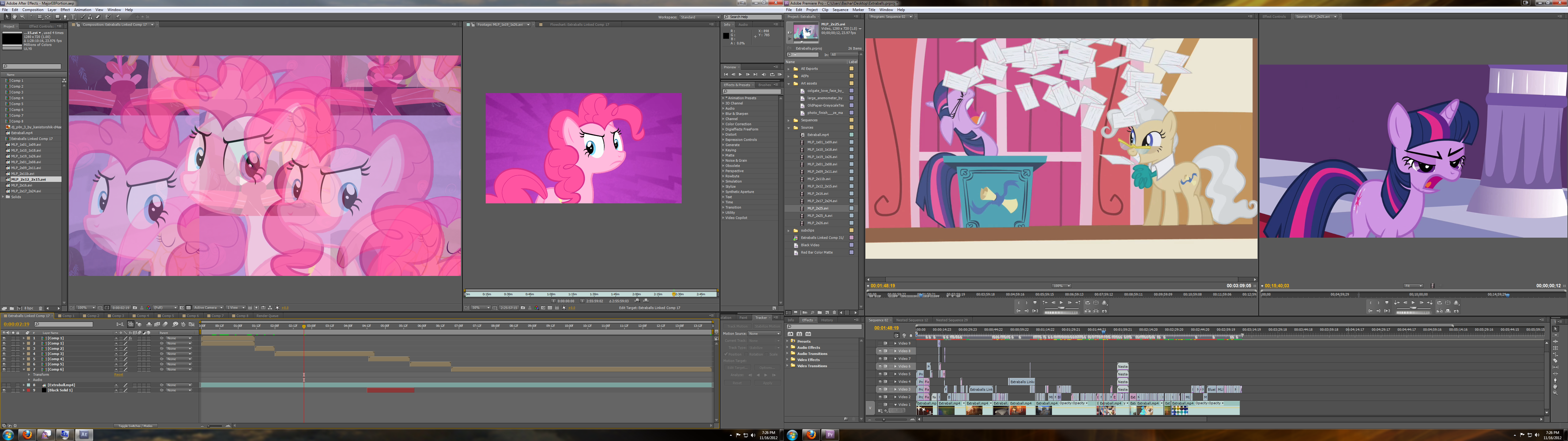
Task: Select Comp 5 item in AE Project panel
Action: [x=17, y=104]
